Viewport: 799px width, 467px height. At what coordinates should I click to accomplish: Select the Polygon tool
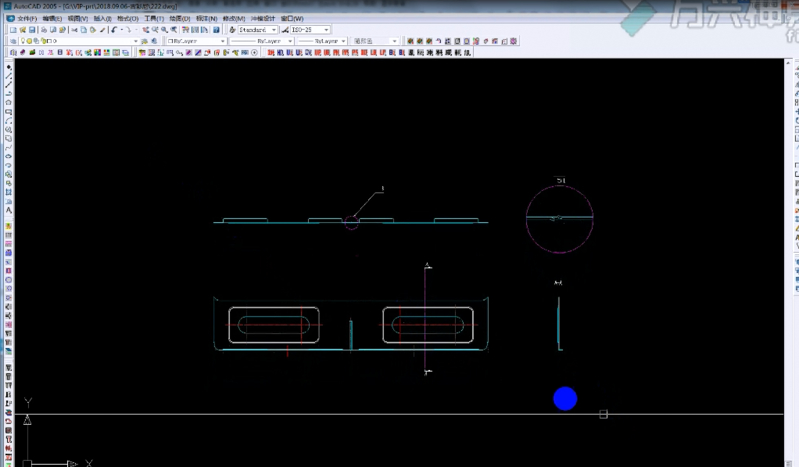click(9, 102)
